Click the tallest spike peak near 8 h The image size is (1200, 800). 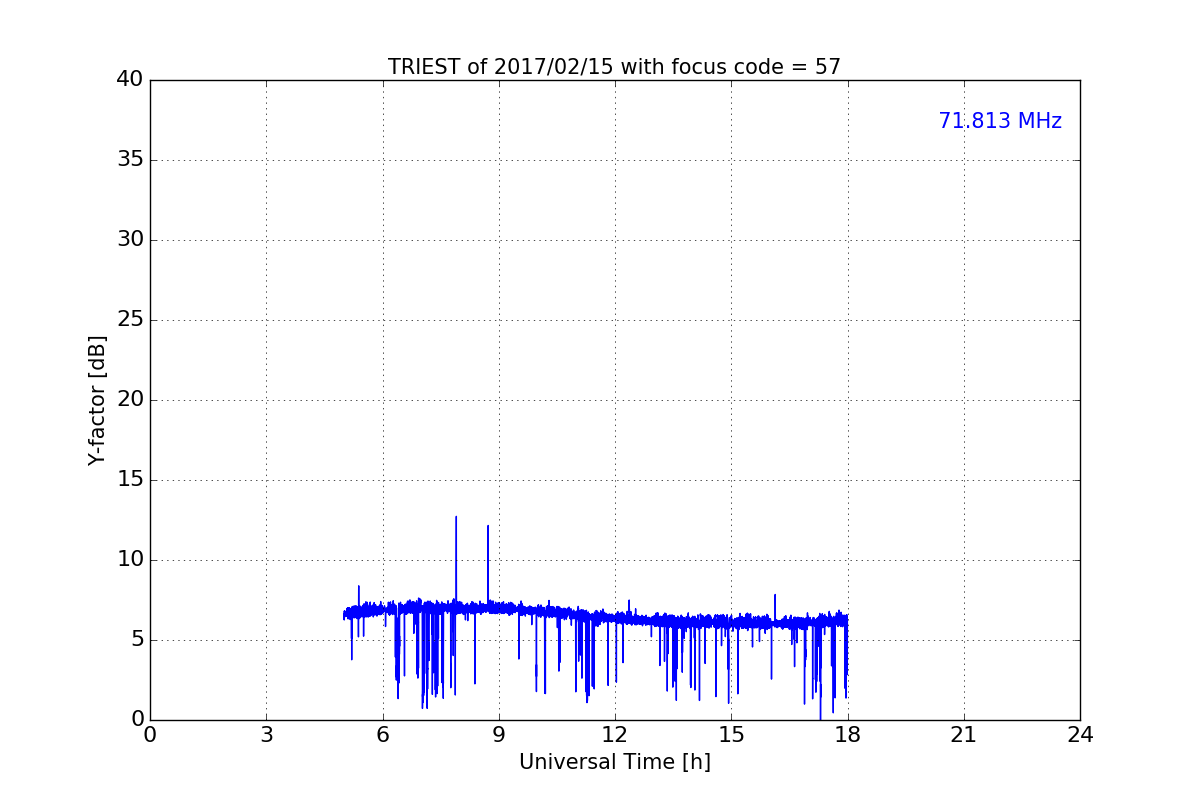tap(456, 517)
